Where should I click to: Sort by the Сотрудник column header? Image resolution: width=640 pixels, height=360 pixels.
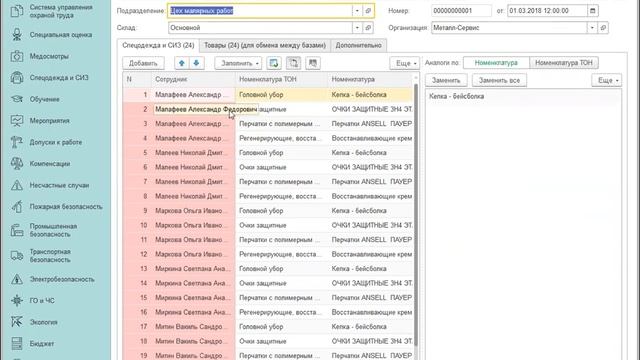193,79
